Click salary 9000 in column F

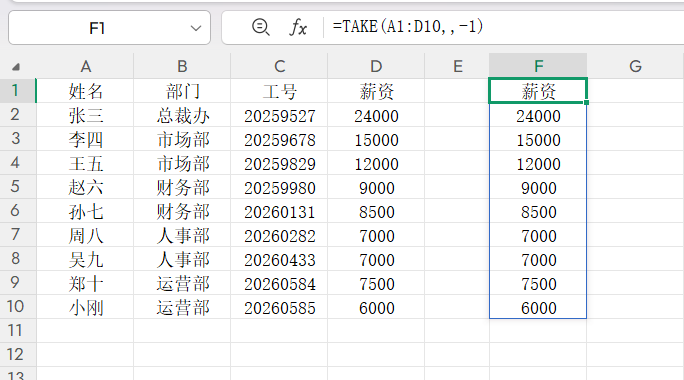point(538,188)
